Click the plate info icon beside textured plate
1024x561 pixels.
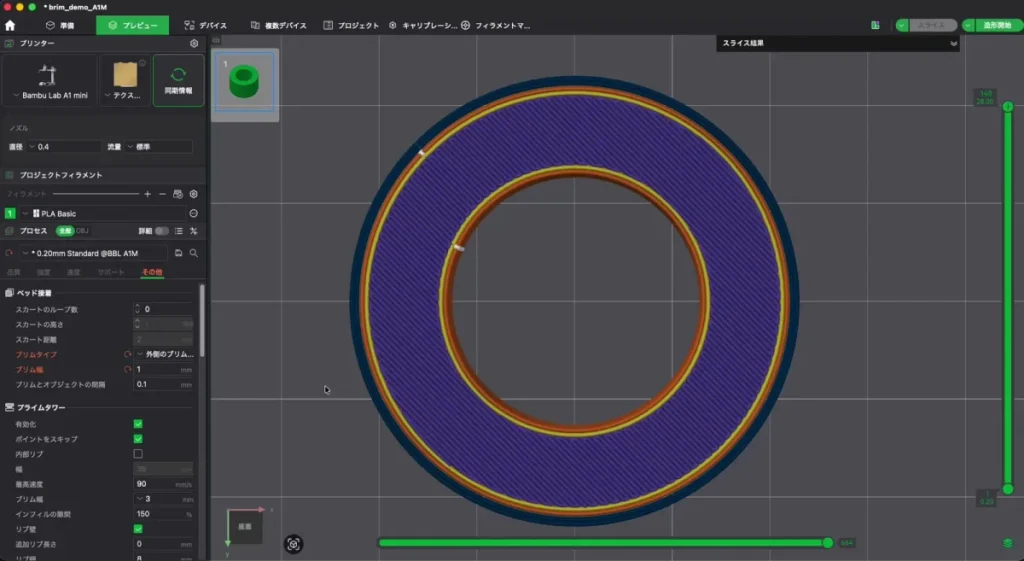[142, 63]
